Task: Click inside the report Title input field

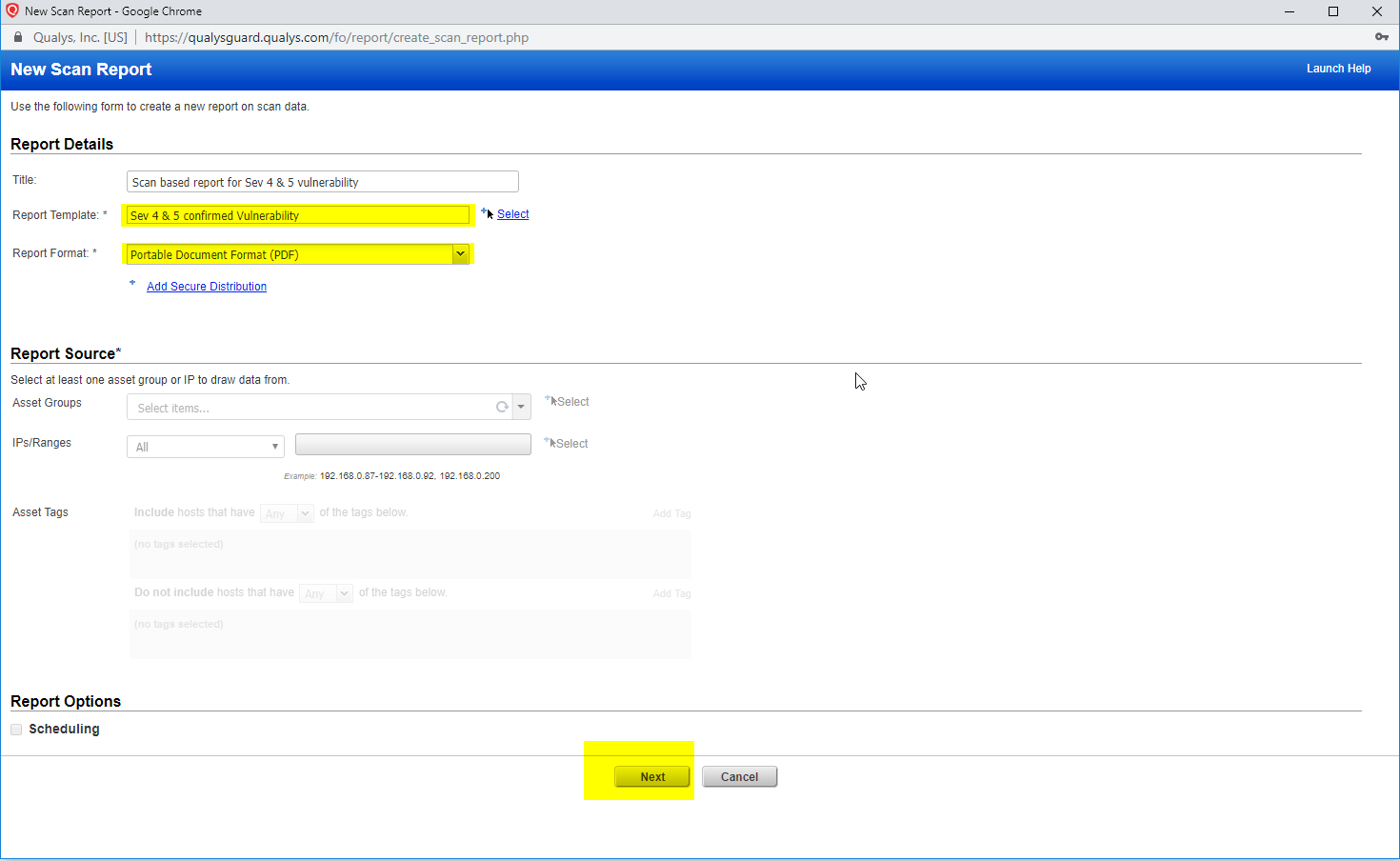Action: 322,181
